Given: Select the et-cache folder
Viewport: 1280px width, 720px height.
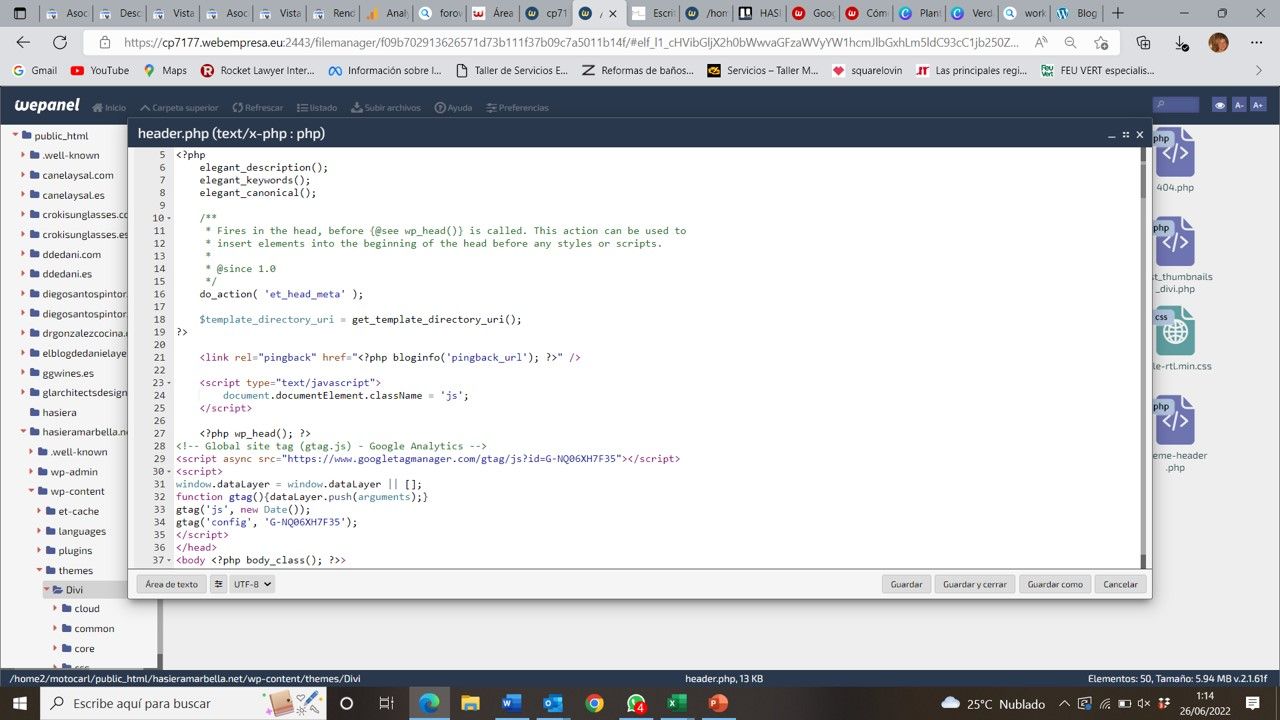Looking at the screenshot, I should 71,511.
